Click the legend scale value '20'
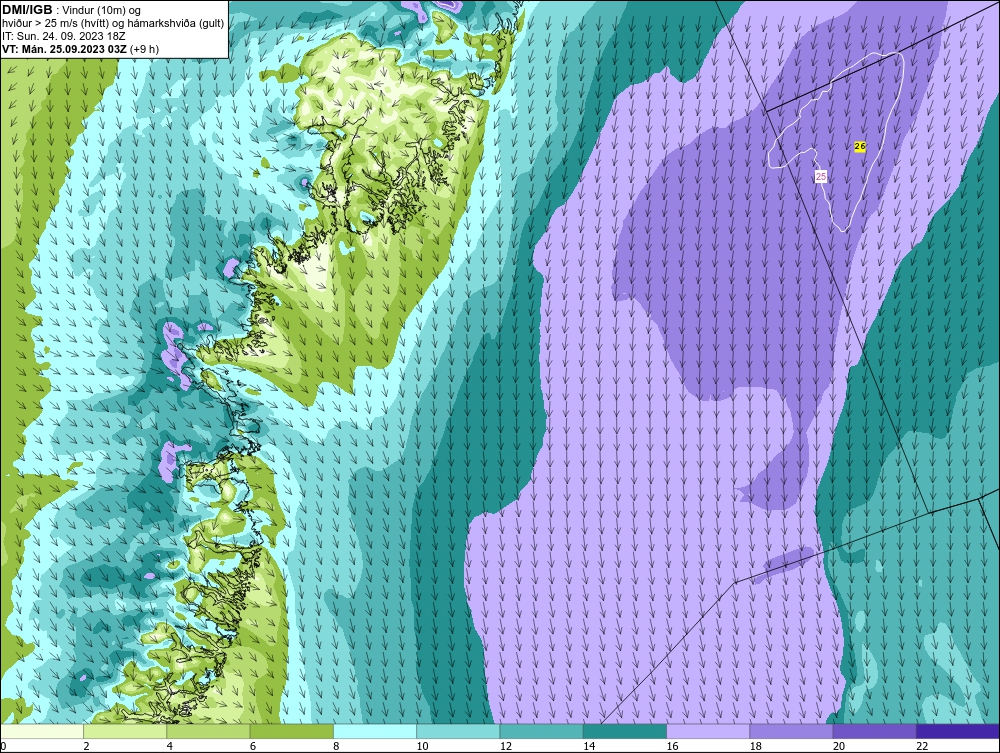This screenshot has width=1000, height=753. pyautogui.click(x=839, y=747)
